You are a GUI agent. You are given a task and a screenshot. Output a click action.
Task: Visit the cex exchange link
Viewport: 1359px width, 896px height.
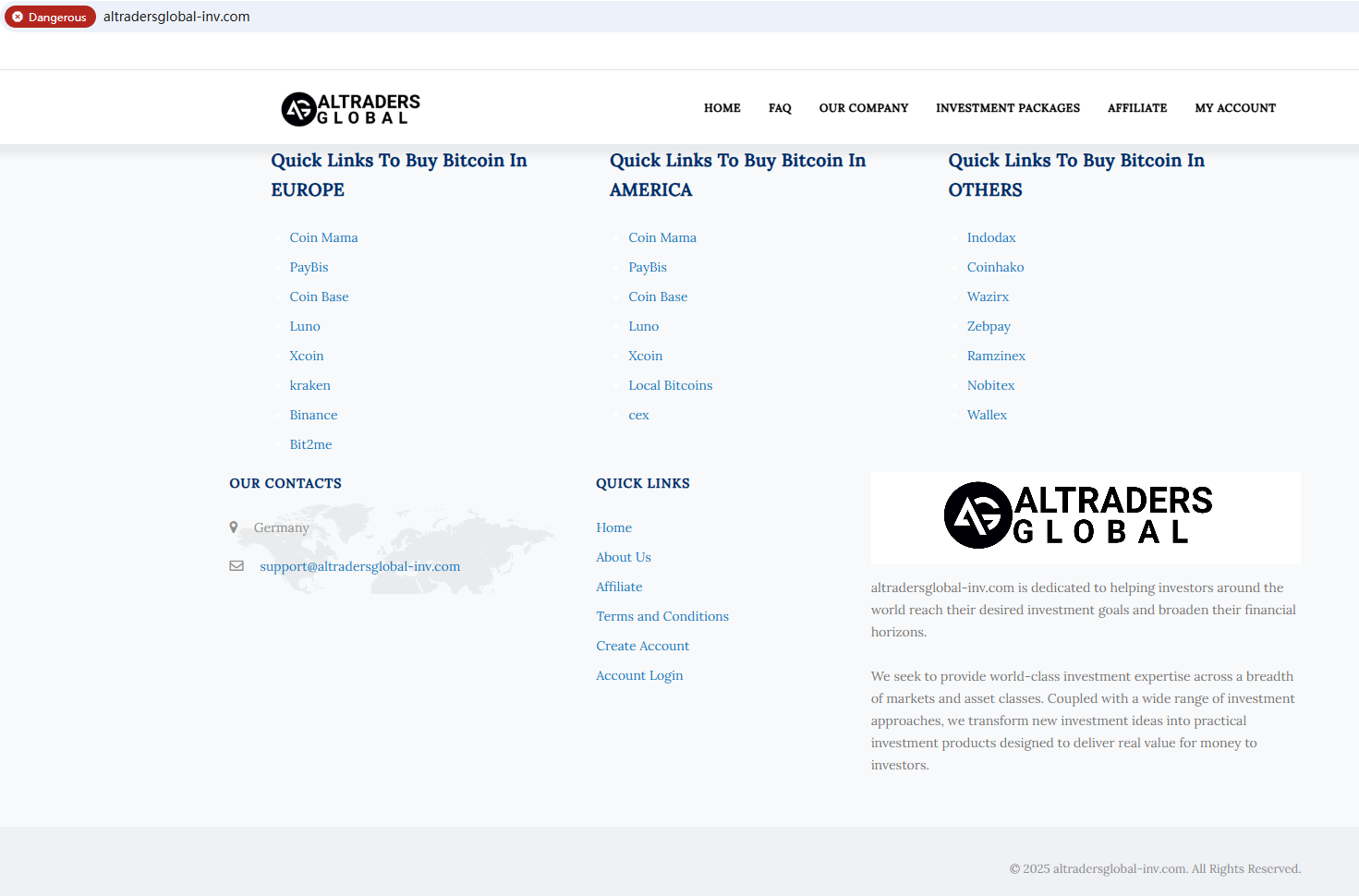pos(638,415)
